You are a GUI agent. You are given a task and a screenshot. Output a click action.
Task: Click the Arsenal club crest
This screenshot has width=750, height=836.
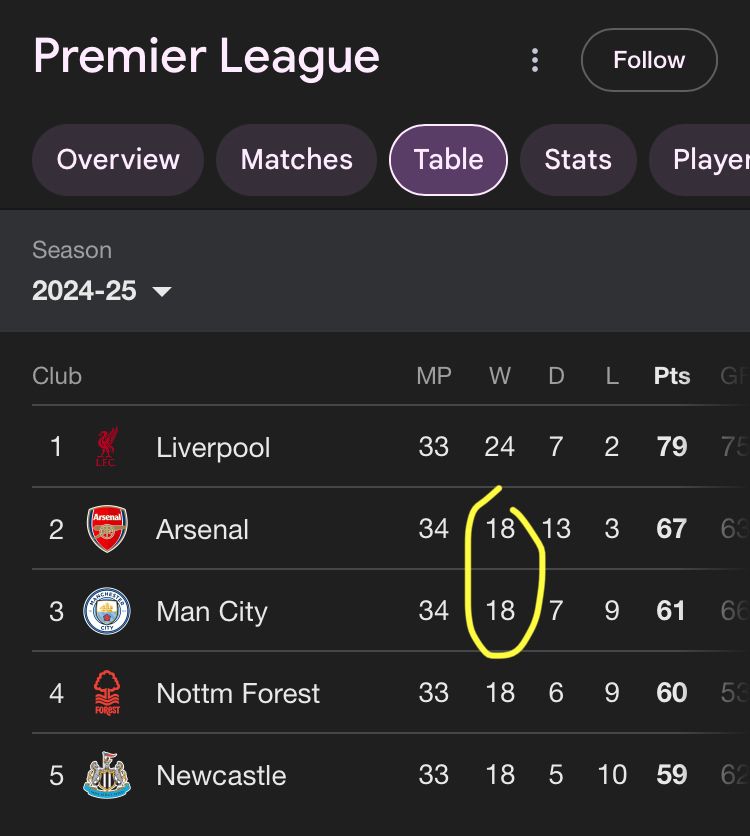pos(107,529)
